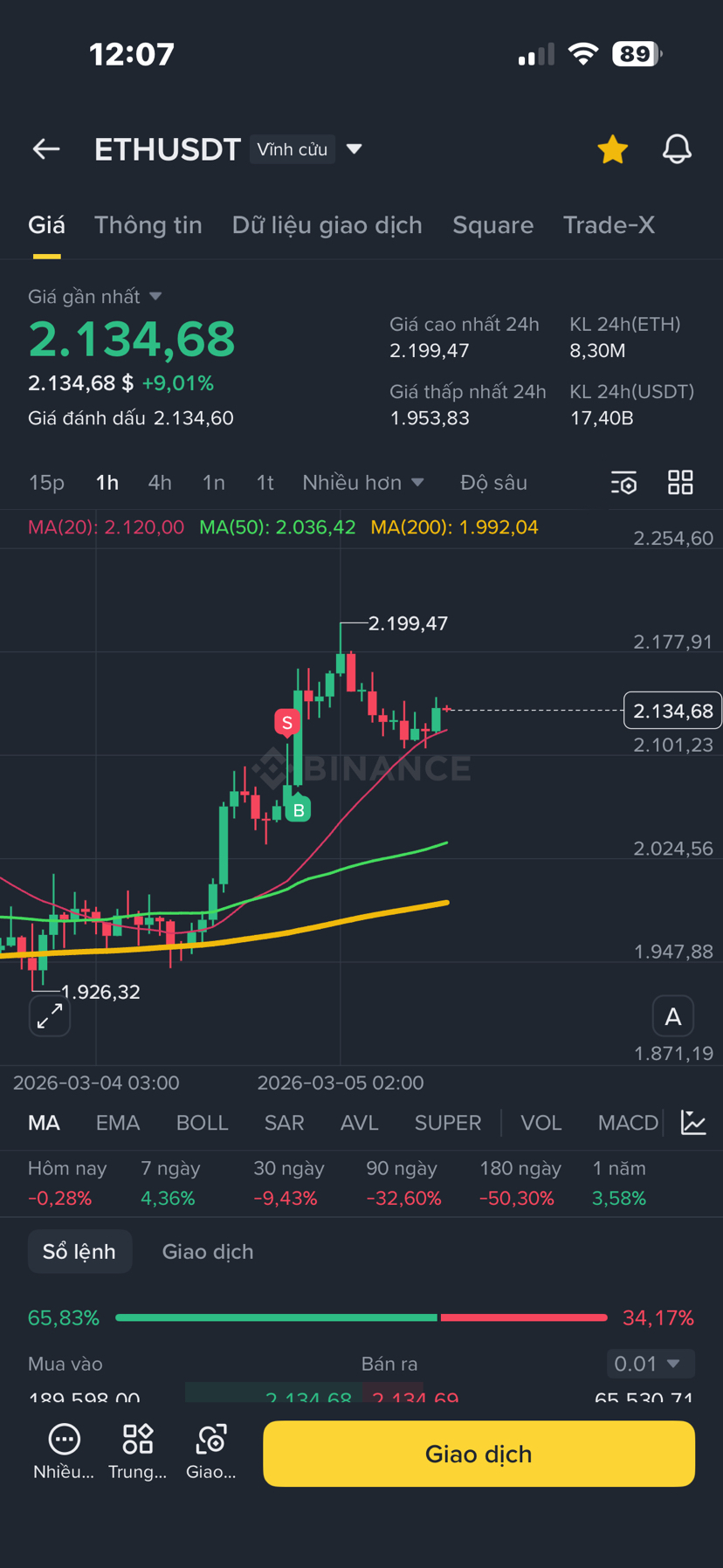Select Vĩnh cửu contract label

(293, 149)
